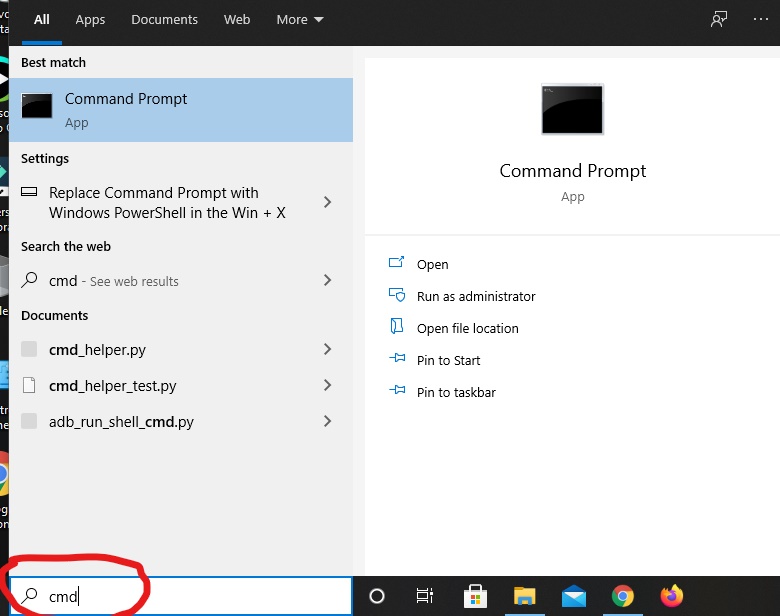The image size is (780, 616).
Task: Open cmd See web results
Action: (x=181, y=281)
